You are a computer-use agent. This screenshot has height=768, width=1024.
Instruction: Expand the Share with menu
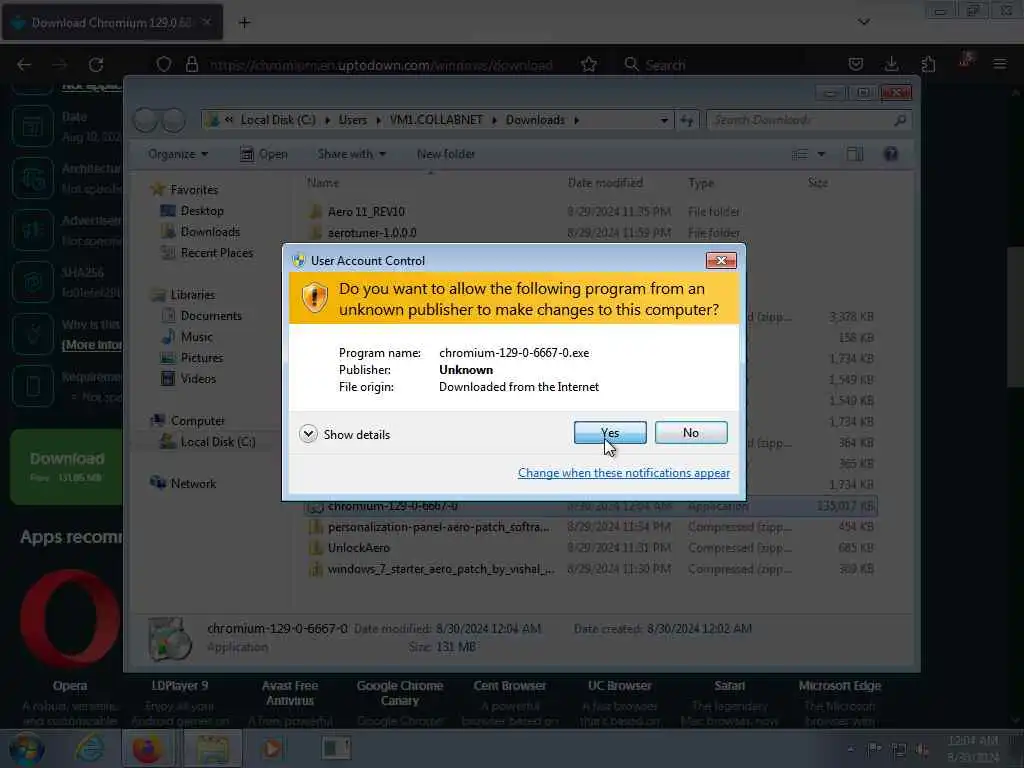click(351, 154)
